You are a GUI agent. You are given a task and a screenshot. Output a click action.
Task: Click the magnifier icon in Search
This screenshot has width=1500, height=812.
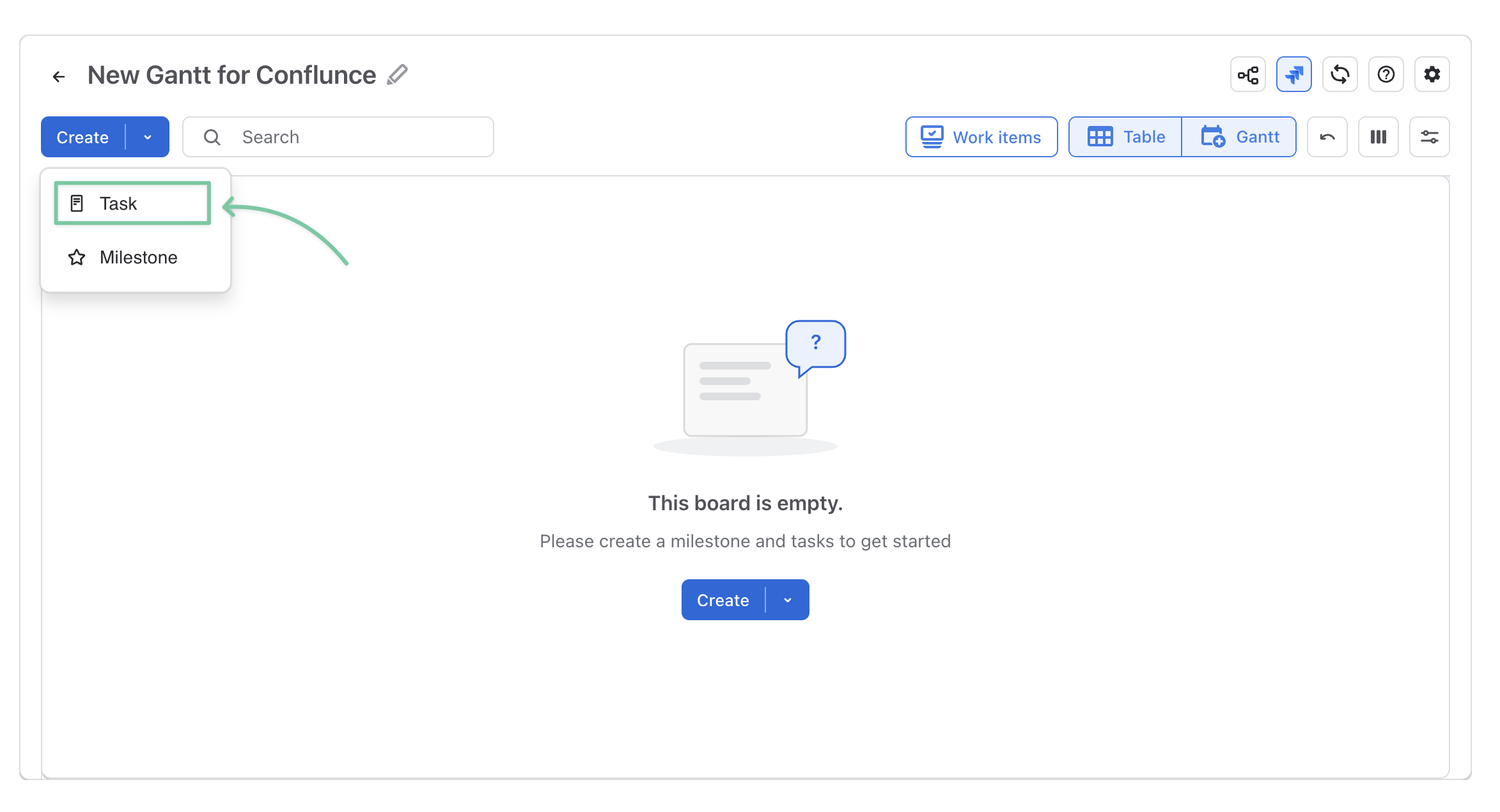click(x=212, y=137)
